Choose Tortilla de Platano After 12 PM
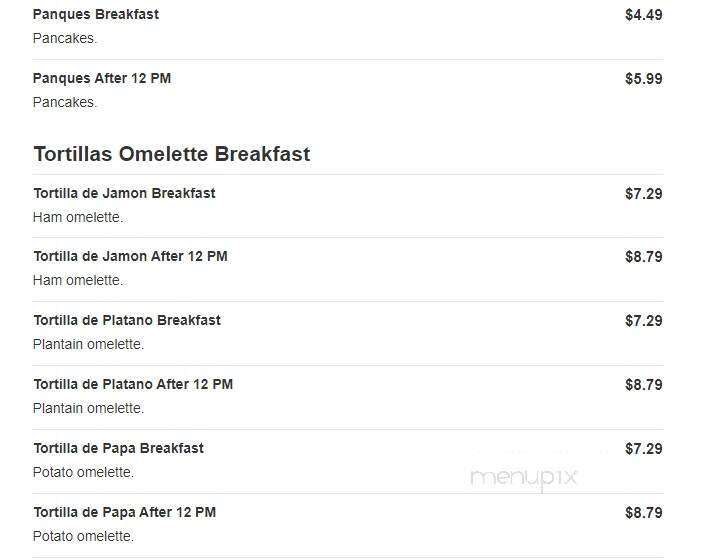 coord(133,385)
